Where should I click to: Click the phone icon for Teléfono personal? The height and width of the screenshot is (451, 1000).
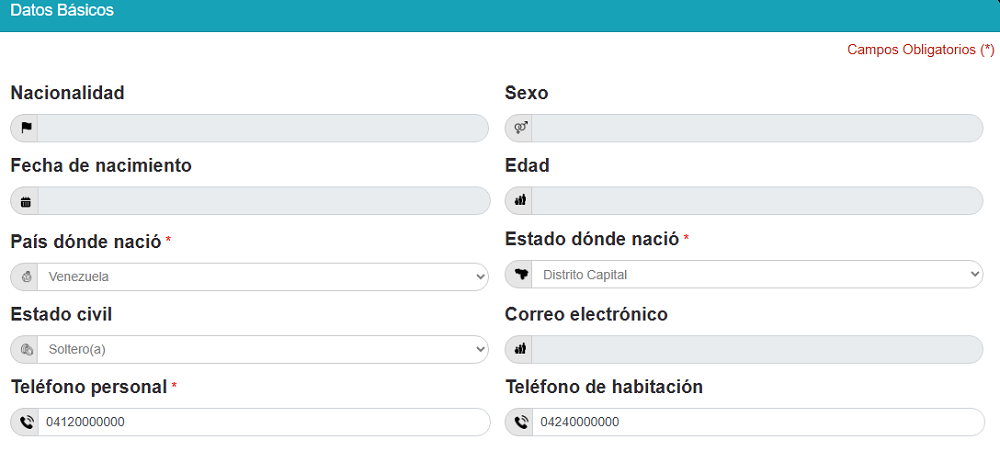(26, 422)
